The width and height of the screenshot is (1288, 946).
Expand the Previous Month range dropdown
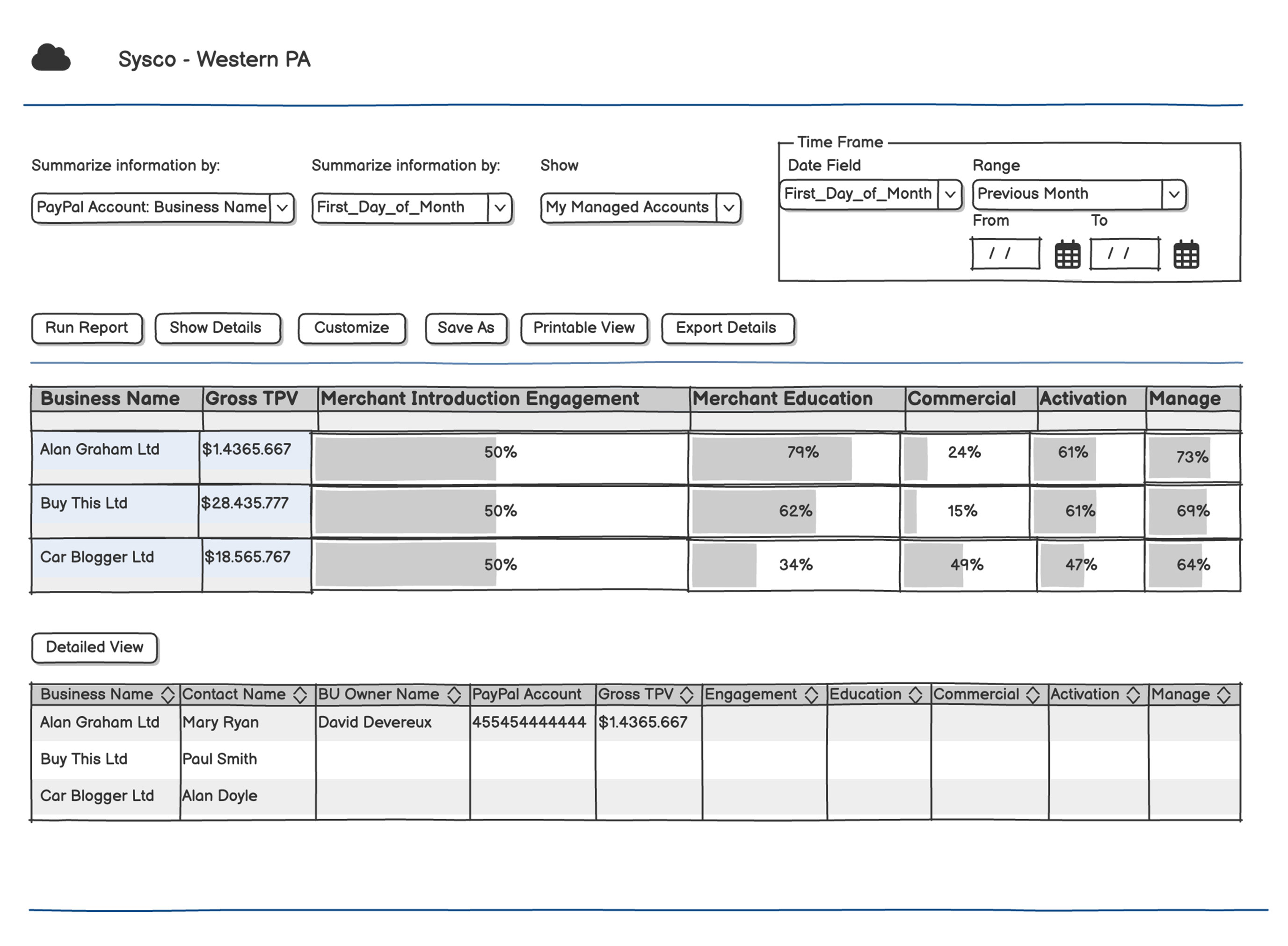click(x=1173, y=194)
